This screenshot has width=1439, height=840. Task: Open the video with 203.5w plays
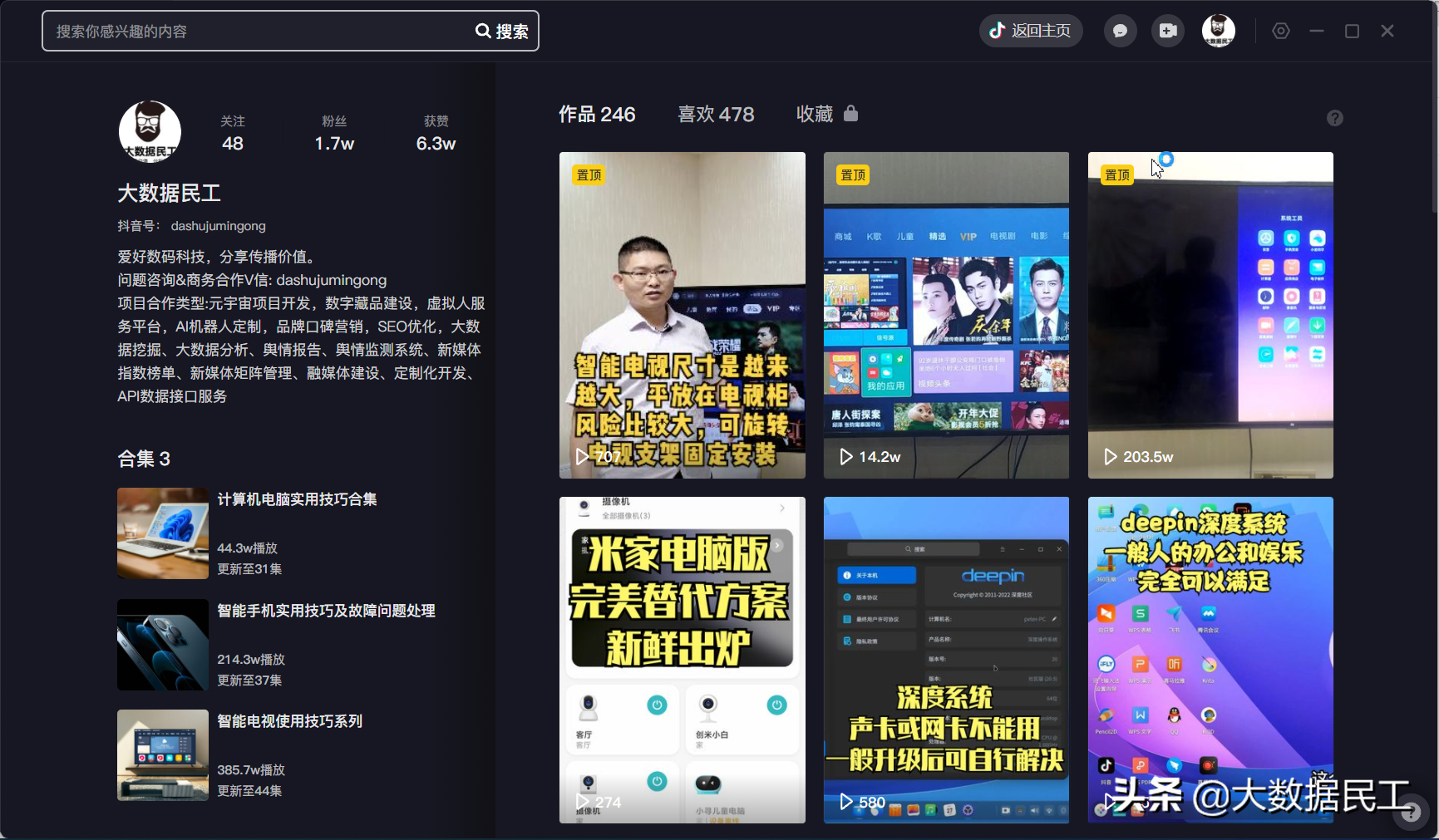point(1210,315)
